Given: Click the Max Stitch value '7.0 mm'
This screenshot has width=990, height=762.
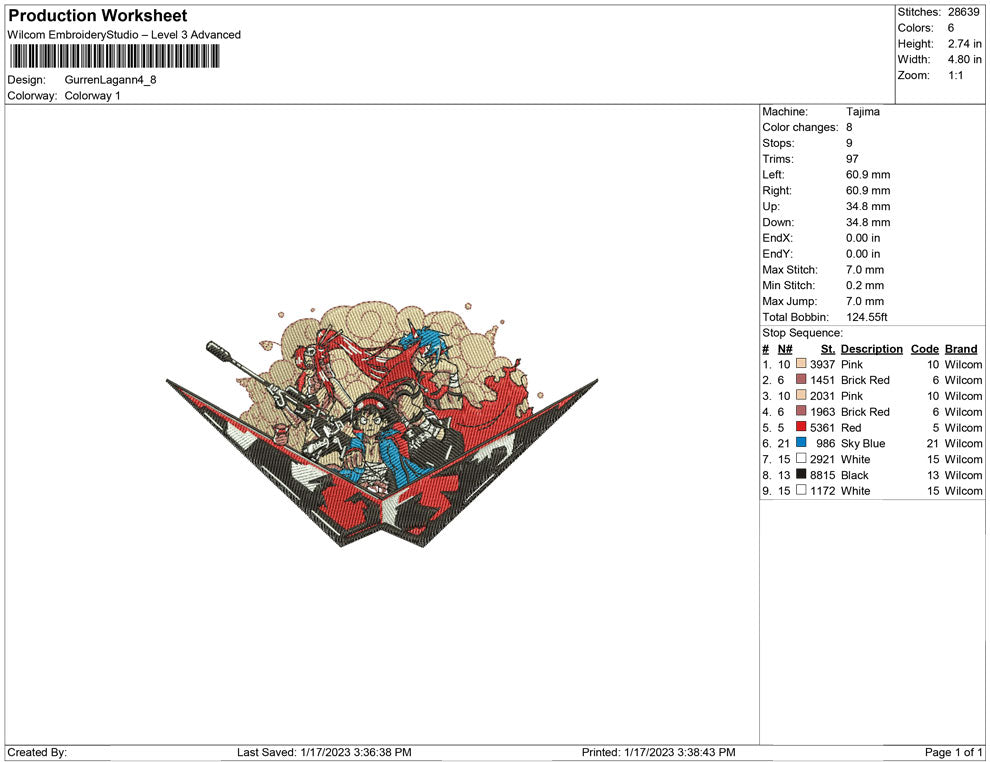Looking at the screenshot, I should click(x=865, y=269).
